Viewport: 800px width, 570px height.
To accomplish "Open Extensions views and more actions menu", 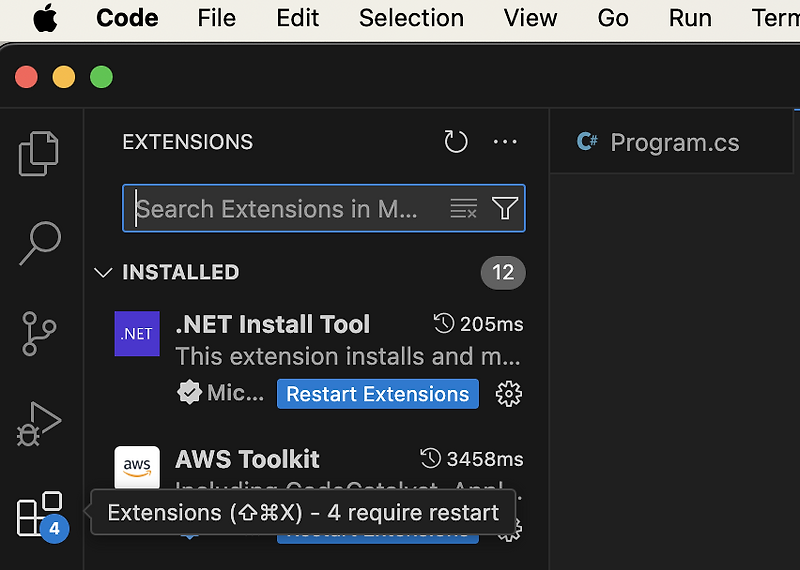I will point(505,141).
